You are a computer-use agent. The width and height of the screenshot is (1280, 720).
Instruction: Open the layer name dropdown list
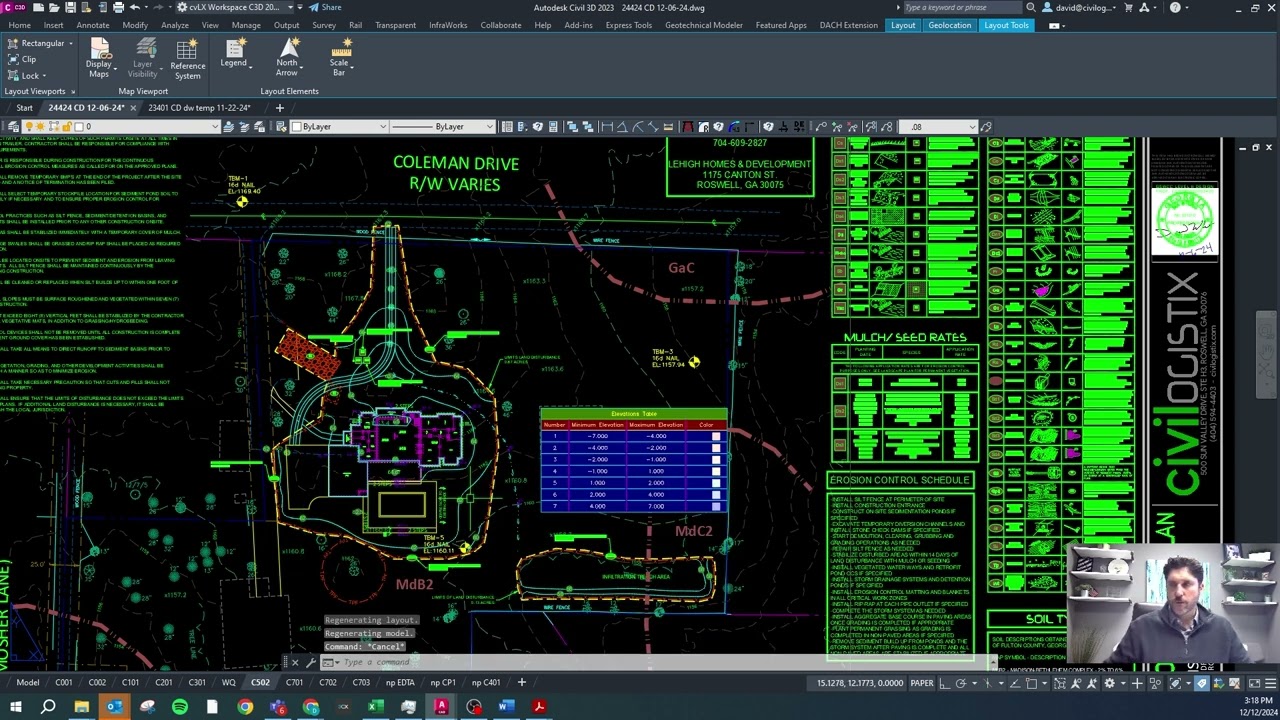214,127
